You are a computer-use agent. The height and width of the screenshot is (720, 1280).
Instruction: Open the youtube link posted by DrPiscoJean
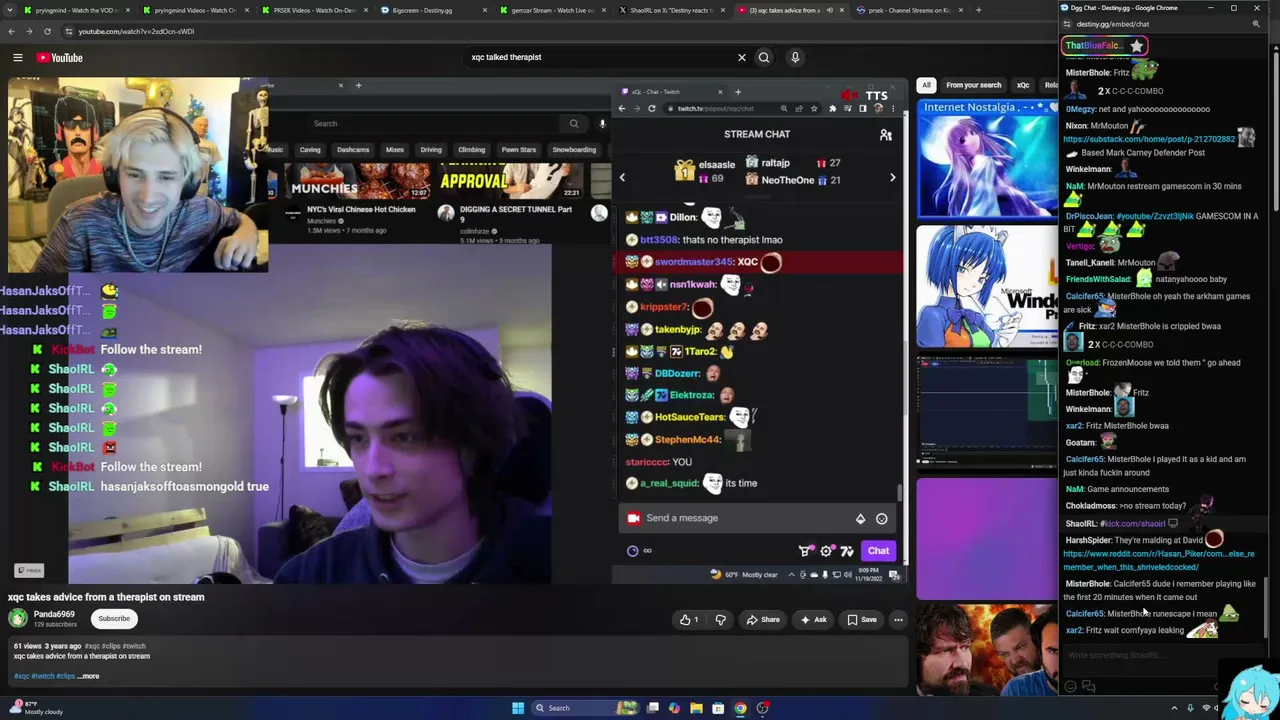pyautogui.click(x=1155, y=216)
